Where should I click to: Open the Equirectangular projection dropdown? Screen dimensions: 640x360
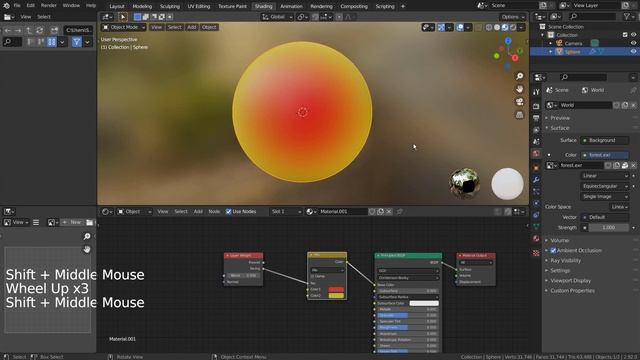[604, 186]
